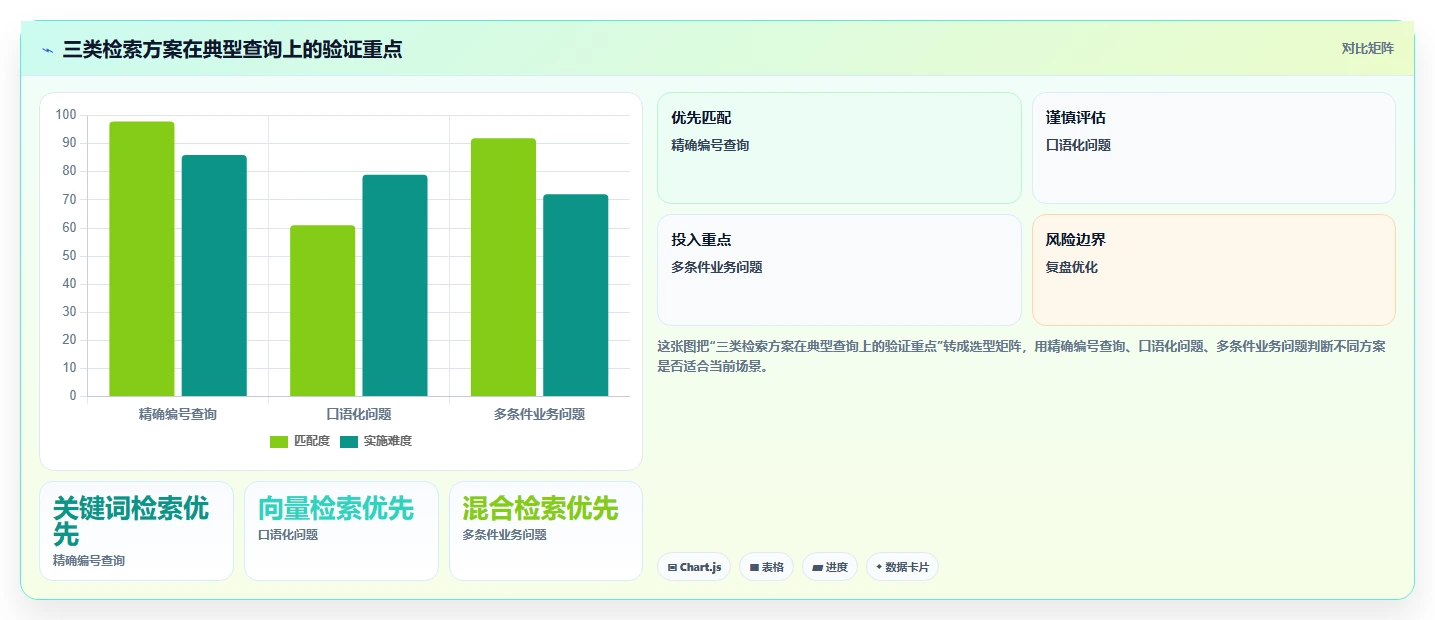This screenshot has height=620, width=1435.
Task: Select the 混合检索优先 data card
Action: pyautogui.click(x=546, y=531)
